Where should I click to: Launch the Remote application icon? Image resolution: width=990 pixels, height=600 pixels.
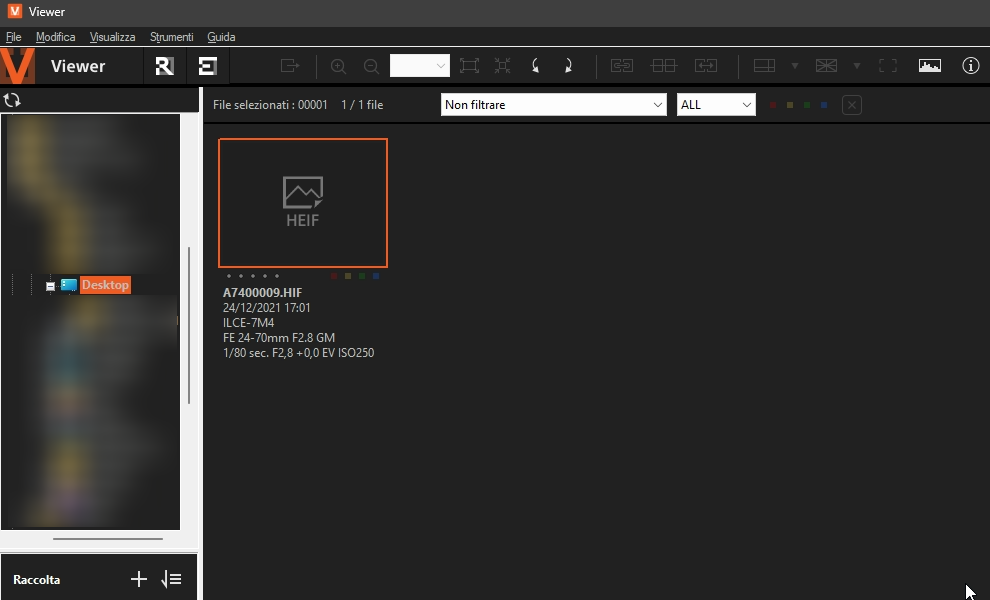[164, 65]
